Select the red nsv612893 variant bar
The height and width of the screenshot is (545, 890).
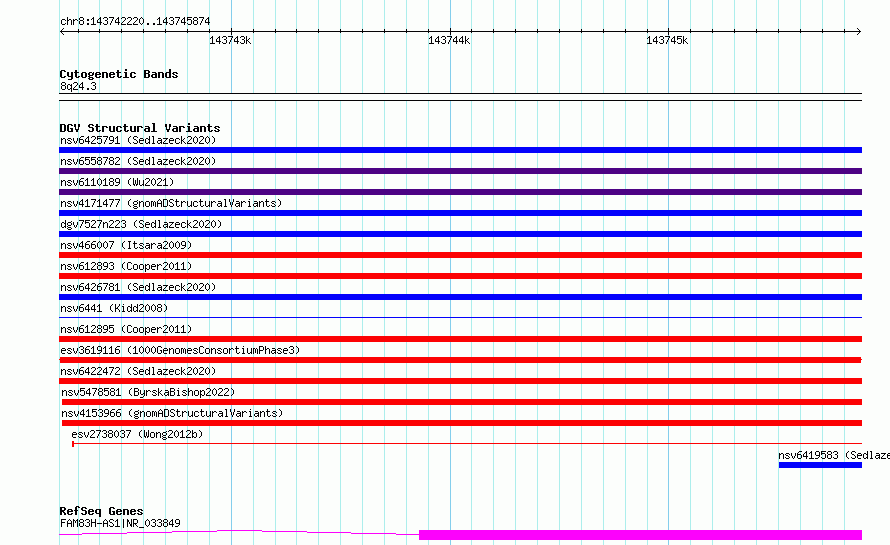coord(460,276)
